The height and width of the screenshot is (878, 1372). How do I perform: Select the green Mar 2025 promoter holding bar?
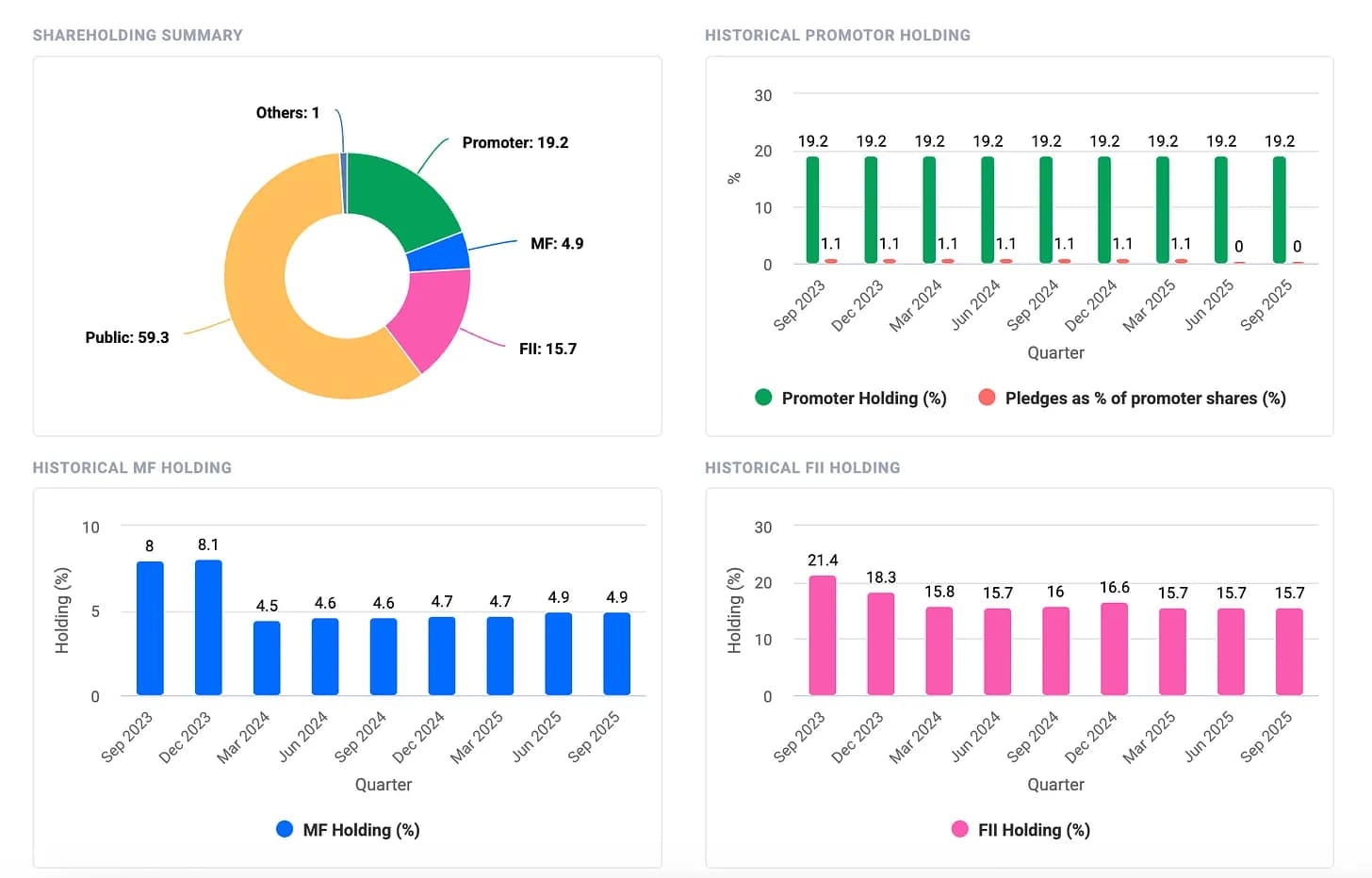(x=1164, y=209)
